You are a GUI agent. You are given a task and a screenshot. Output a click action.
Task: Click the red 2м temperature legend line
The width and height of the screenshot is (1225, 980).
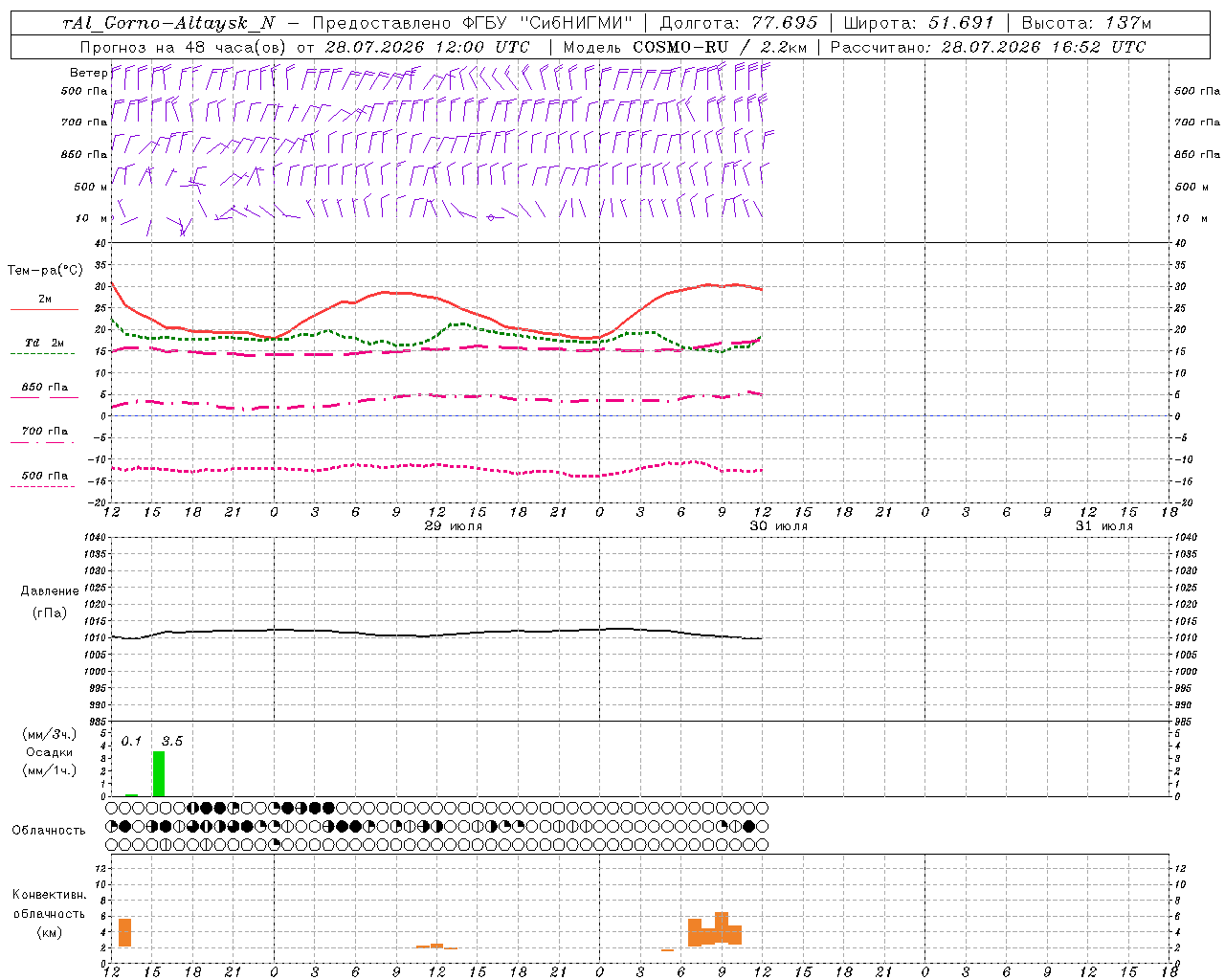tap(44, 310)
